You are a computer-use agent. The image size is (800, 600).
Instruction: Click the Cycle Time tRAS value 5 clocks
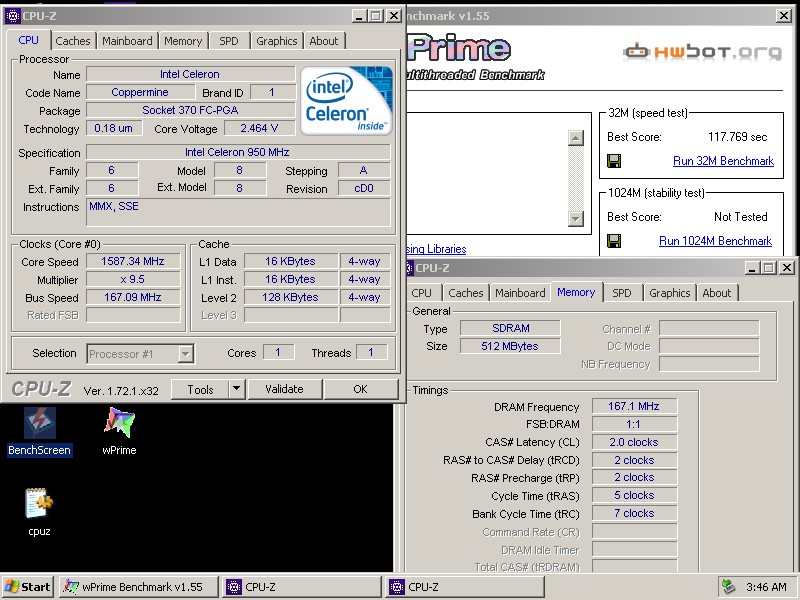[x=634, y=495]
